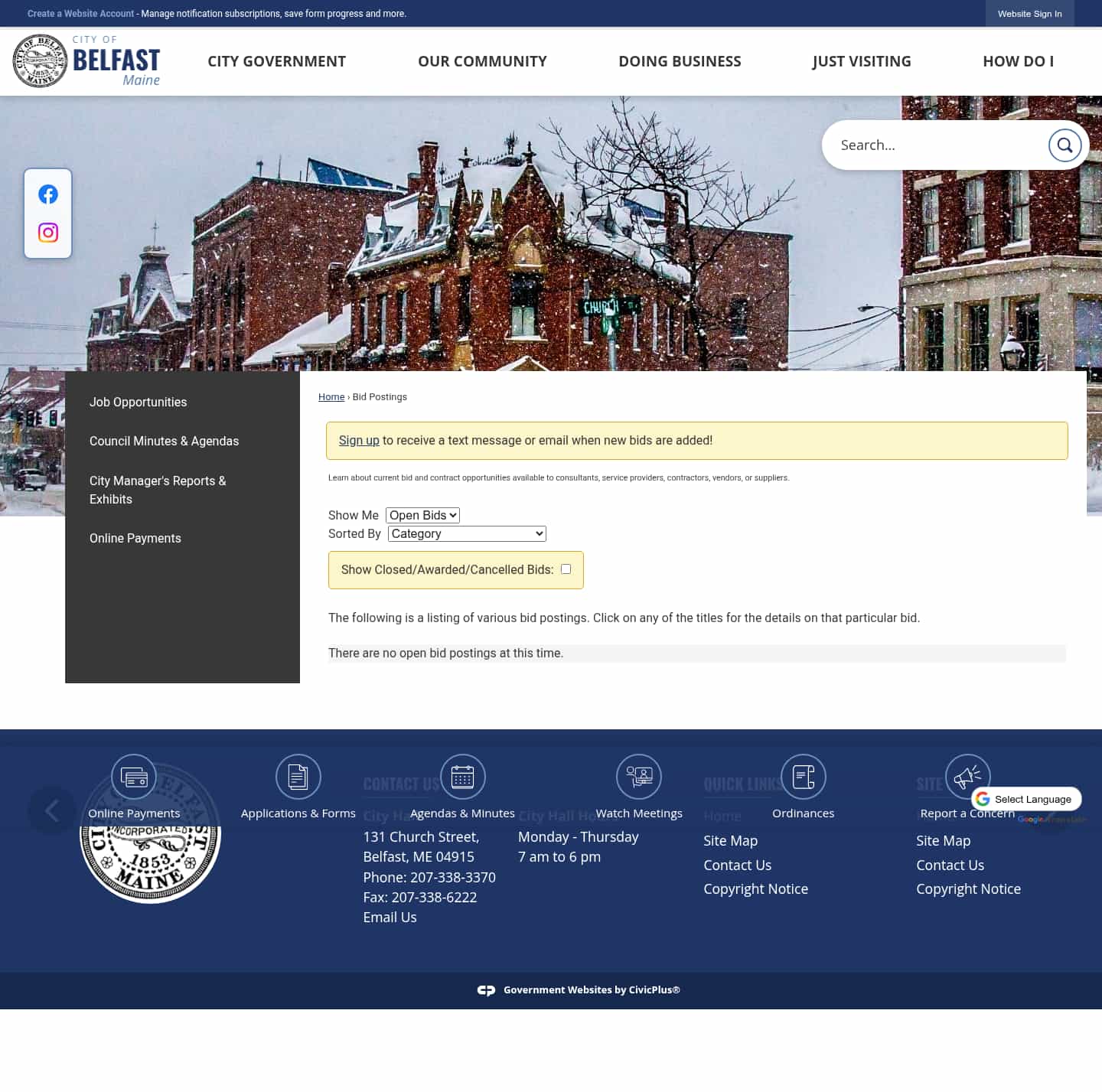Image resolution: width=1102 pixels, height=1092 pixels.
Task: Click the Sign up link for bid alerts
Action: [x=359, y=440]
